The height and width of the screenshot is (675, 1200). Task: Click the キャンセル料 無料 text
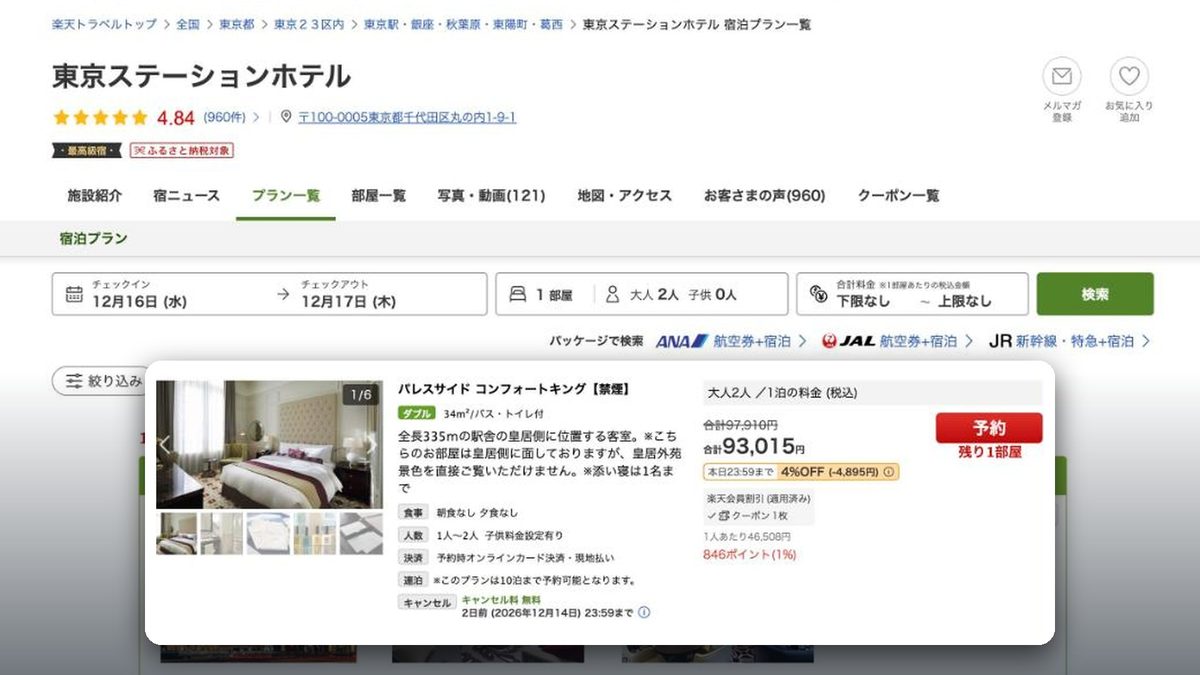tap(501, 600)
